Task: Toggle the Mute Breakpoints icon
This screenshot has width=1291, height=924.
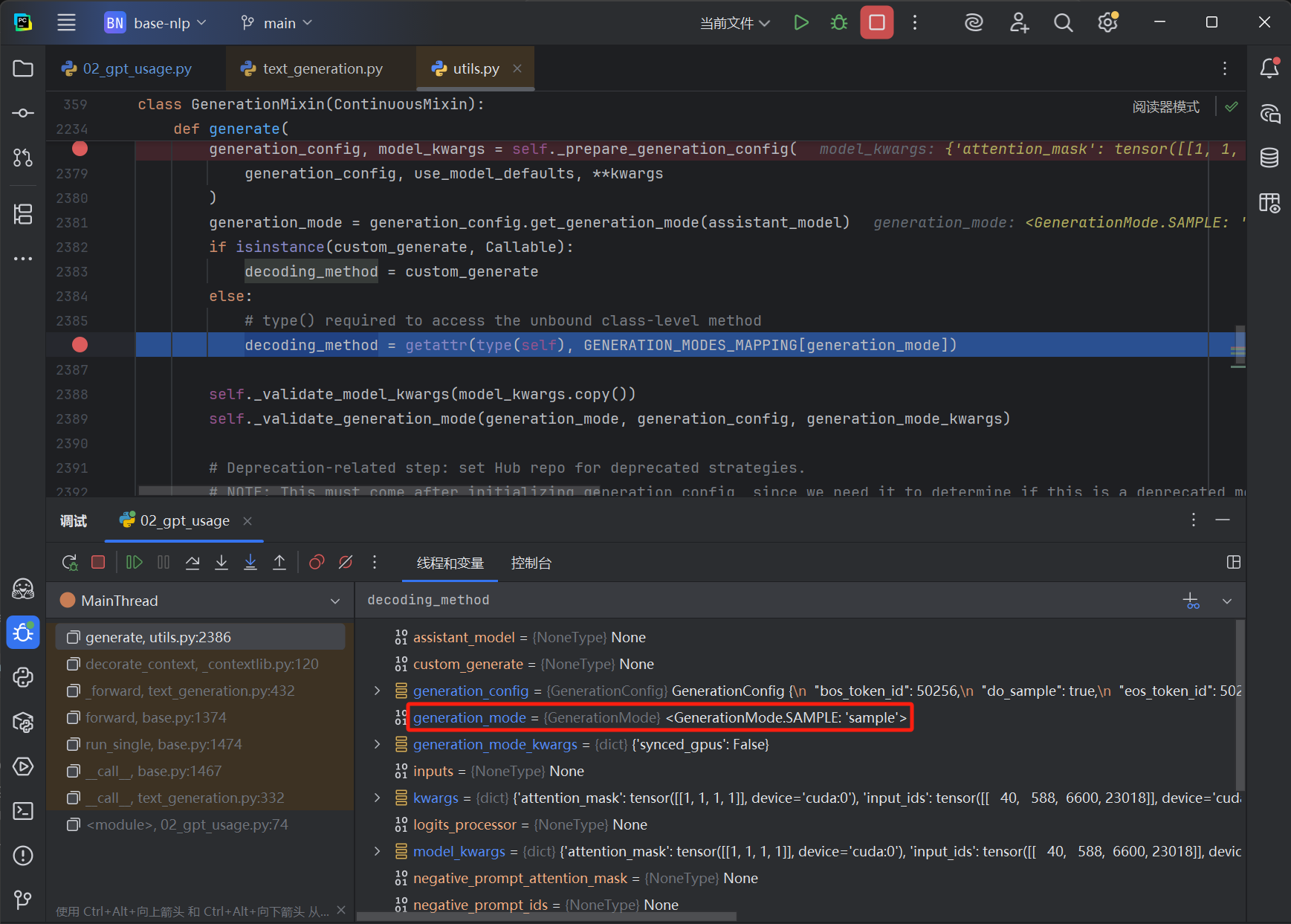Action: coord(346,563)
